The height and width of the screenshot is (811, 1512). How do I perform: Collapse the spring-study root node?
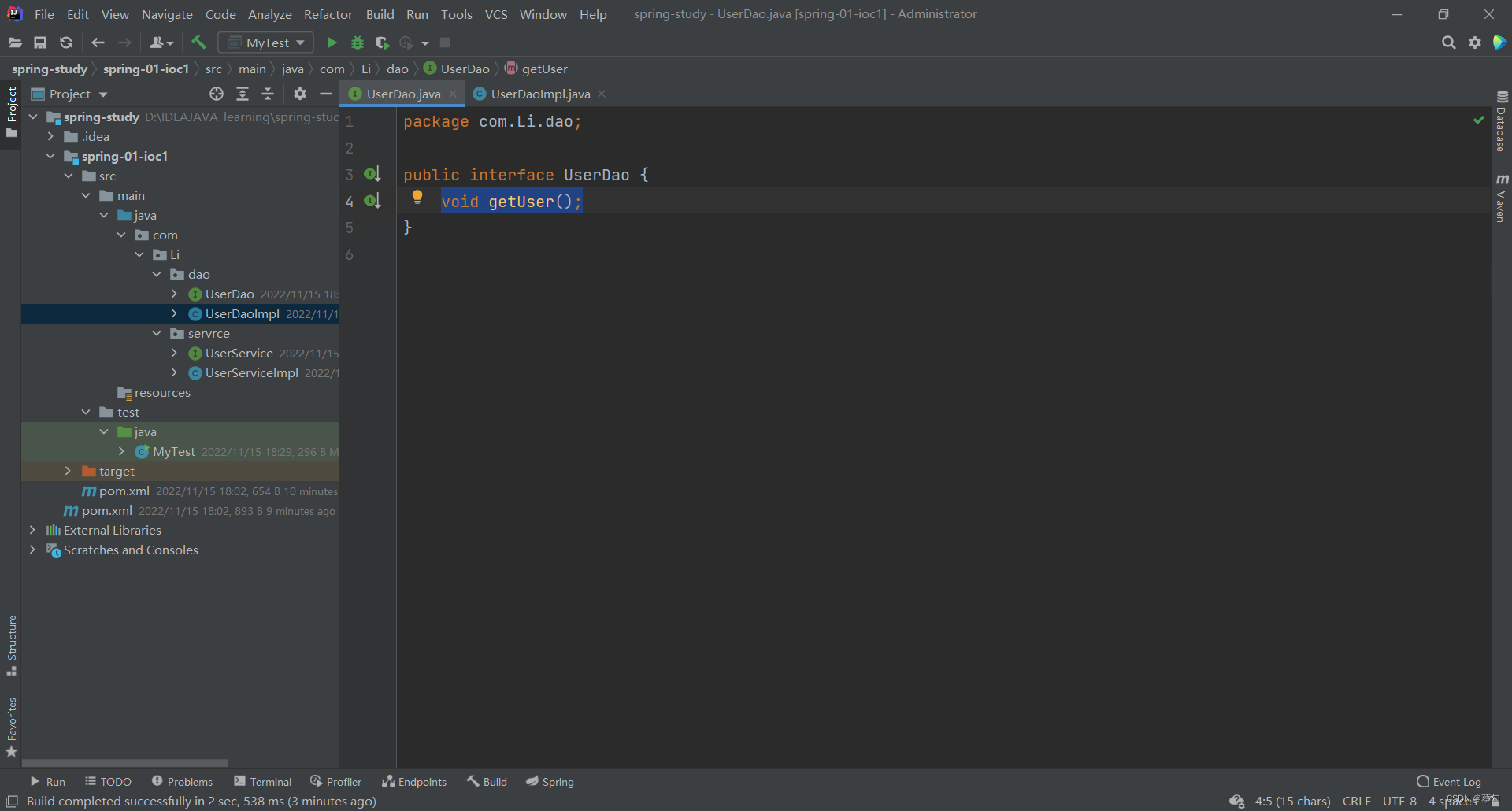33,117
